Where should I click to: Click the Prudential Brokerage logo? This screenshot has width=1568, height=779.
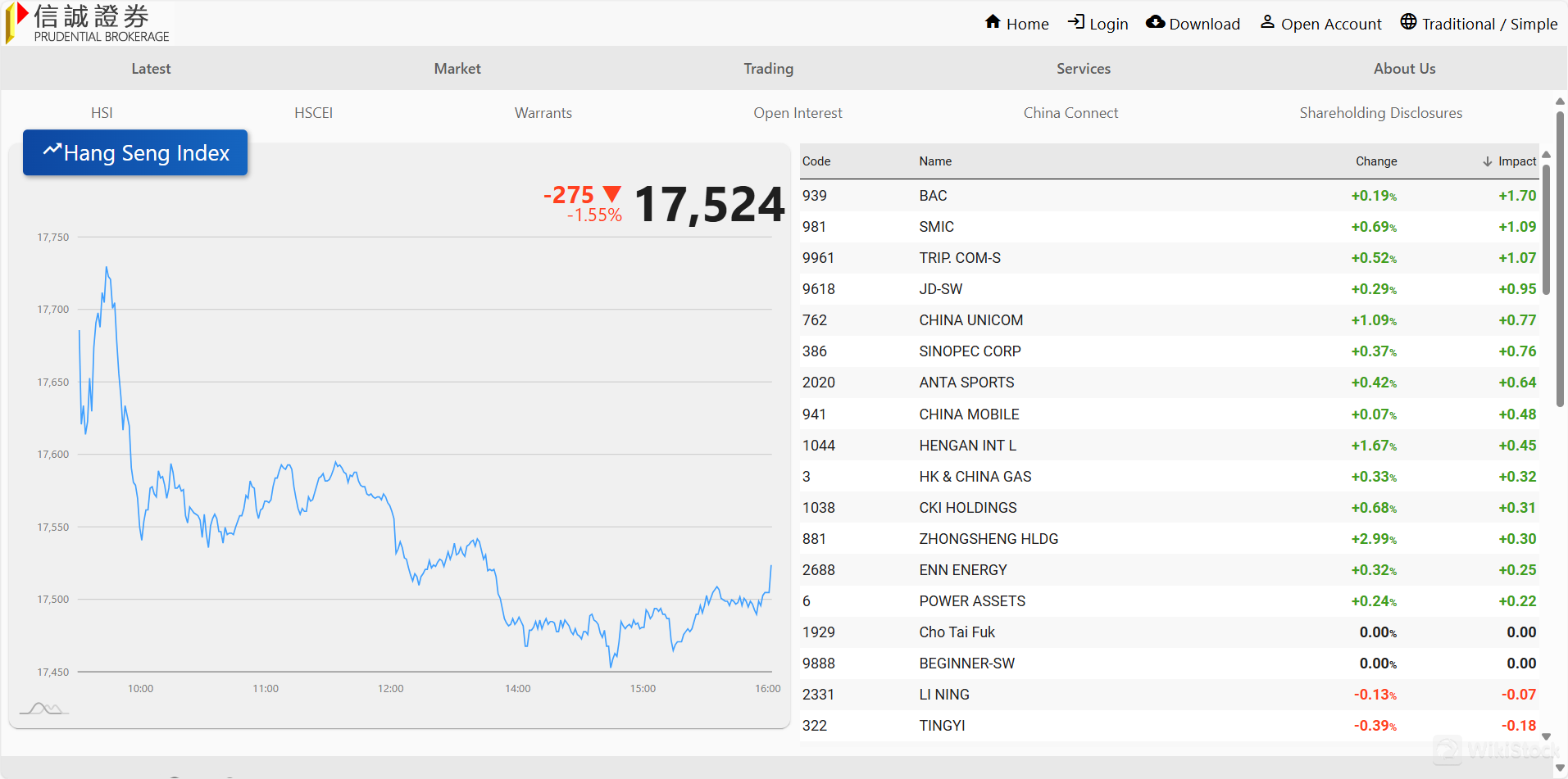(x=89, y=23)
